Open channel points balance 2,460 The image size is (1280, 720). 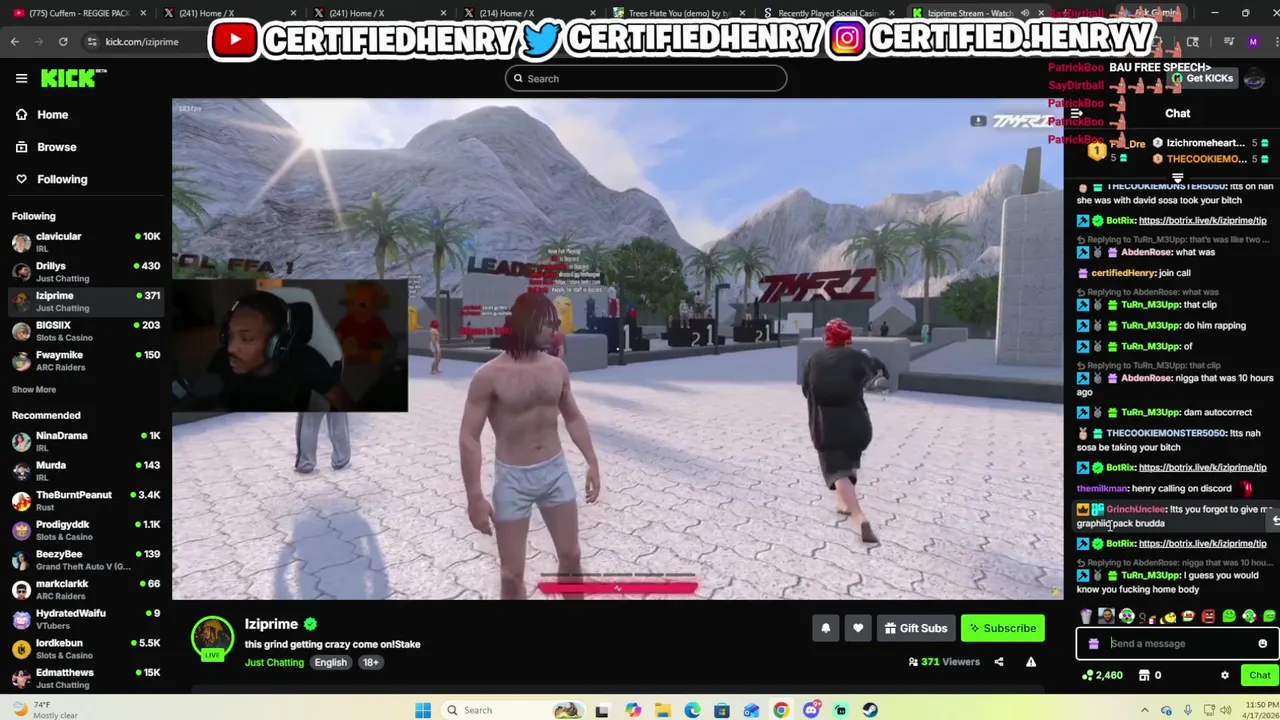click(1102, 675)
